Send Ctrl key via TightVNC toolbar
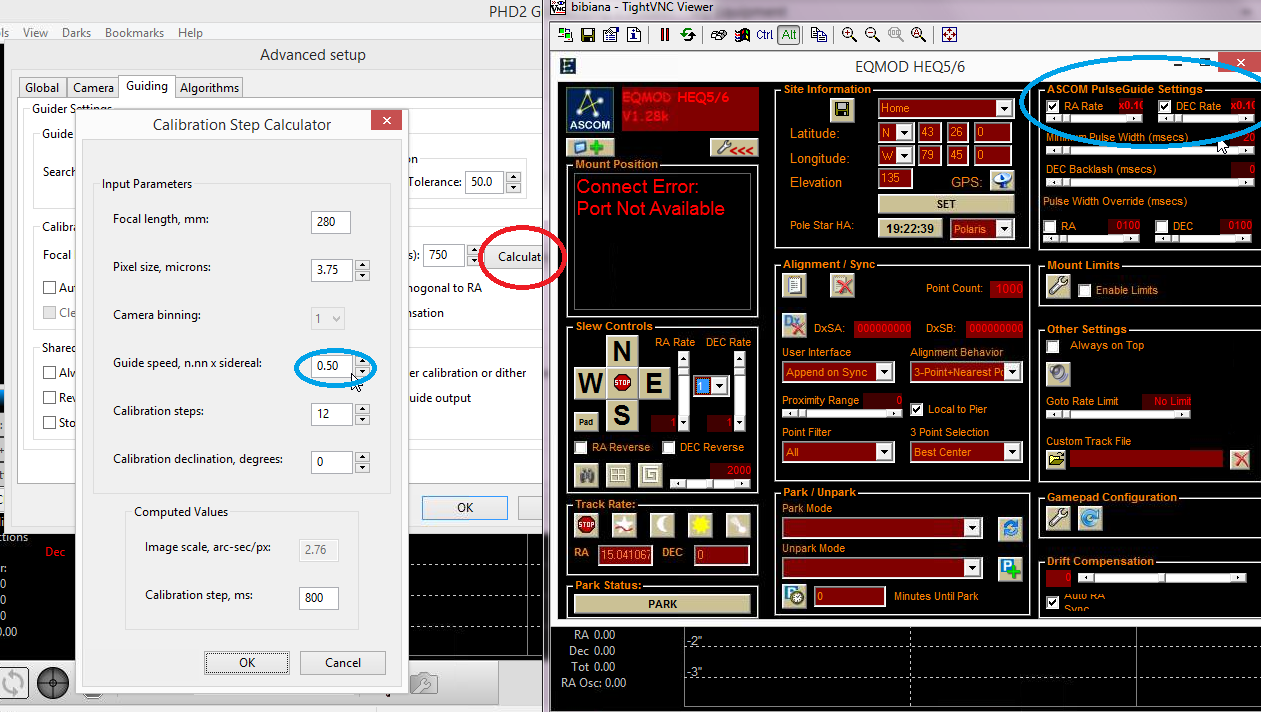This screenshot has height=712, width=1261. 765,35
